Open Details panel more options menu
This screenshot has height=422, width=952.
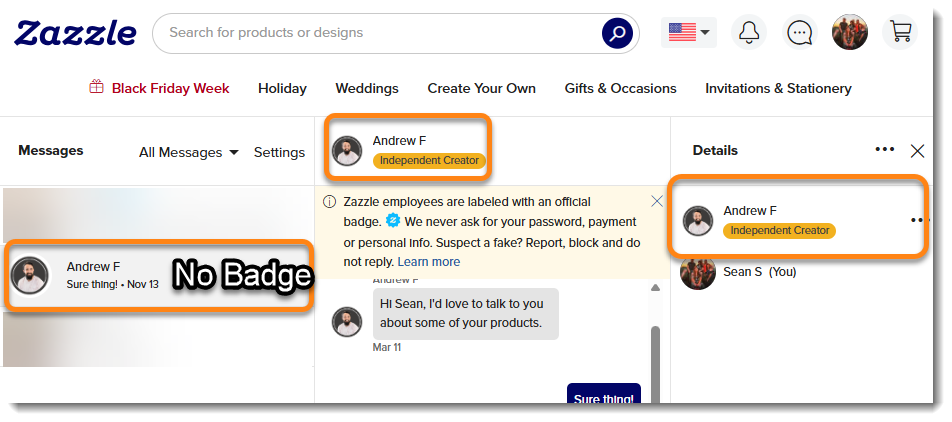[x=884, y=150]
